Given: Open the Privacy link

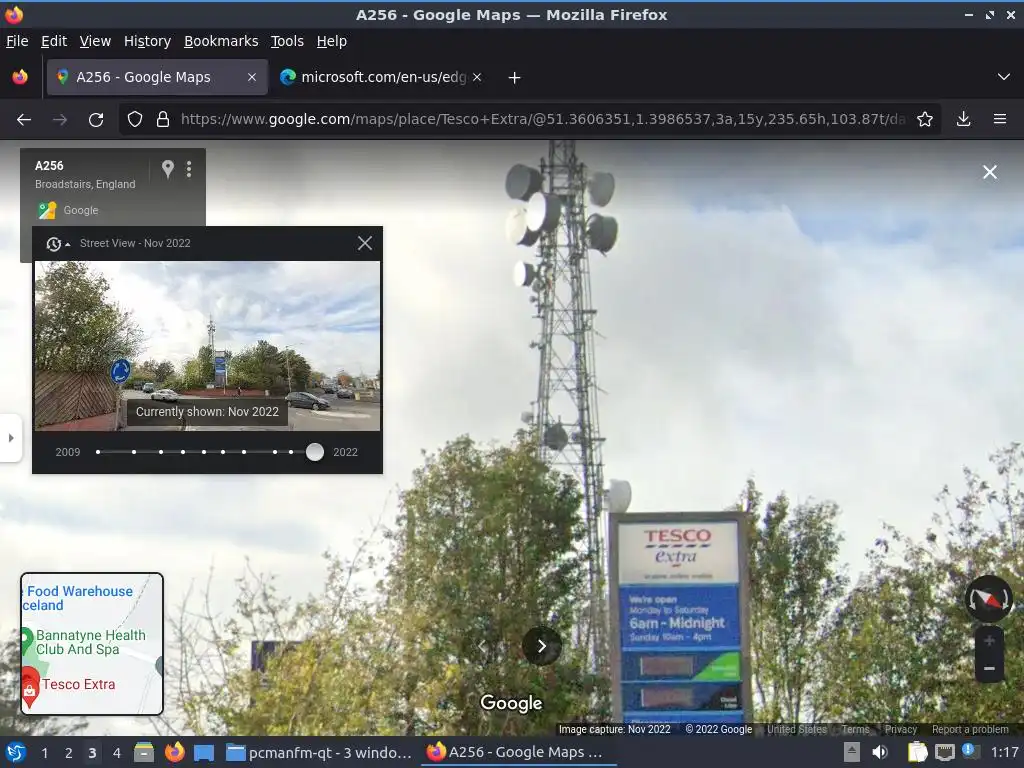Looking at the screenshot, I should pos(901,729).
